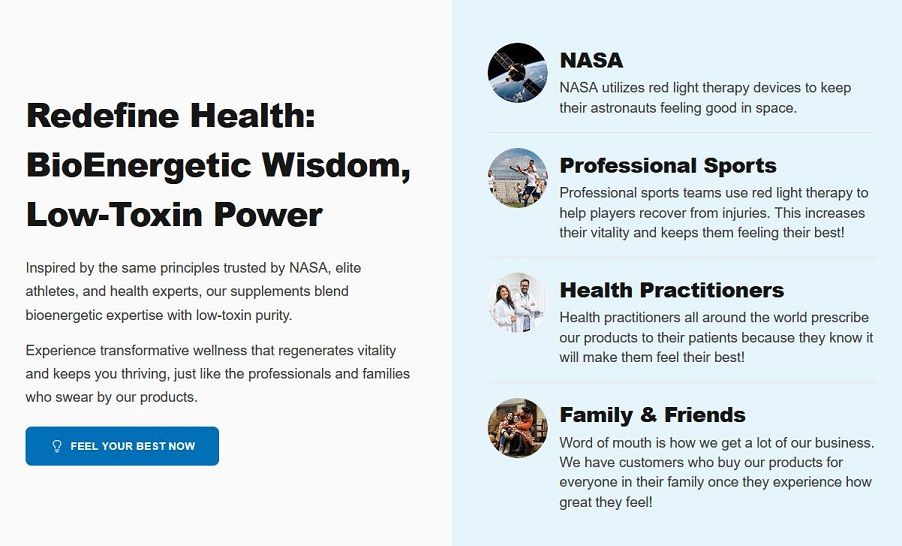Click the text about practitioners prescribing products

716,337
